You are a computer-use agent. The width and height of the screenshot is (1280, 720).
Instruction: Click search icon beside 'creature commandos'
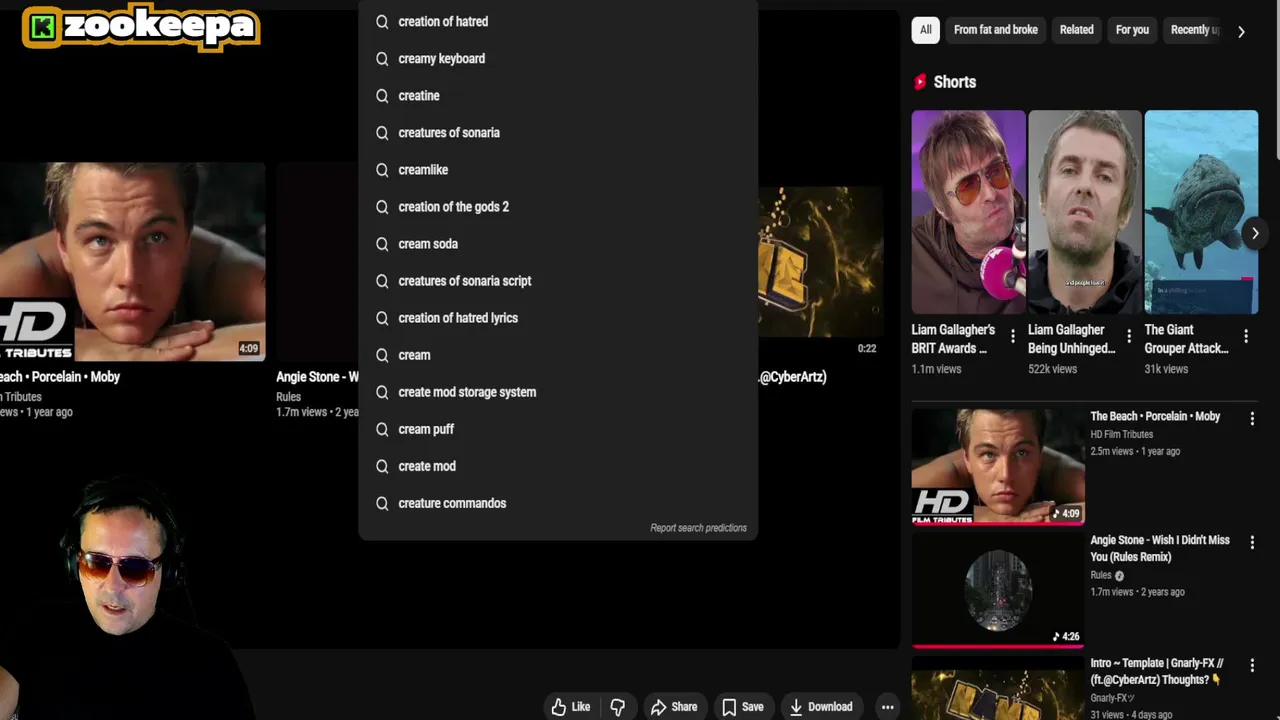coord(382,502)
